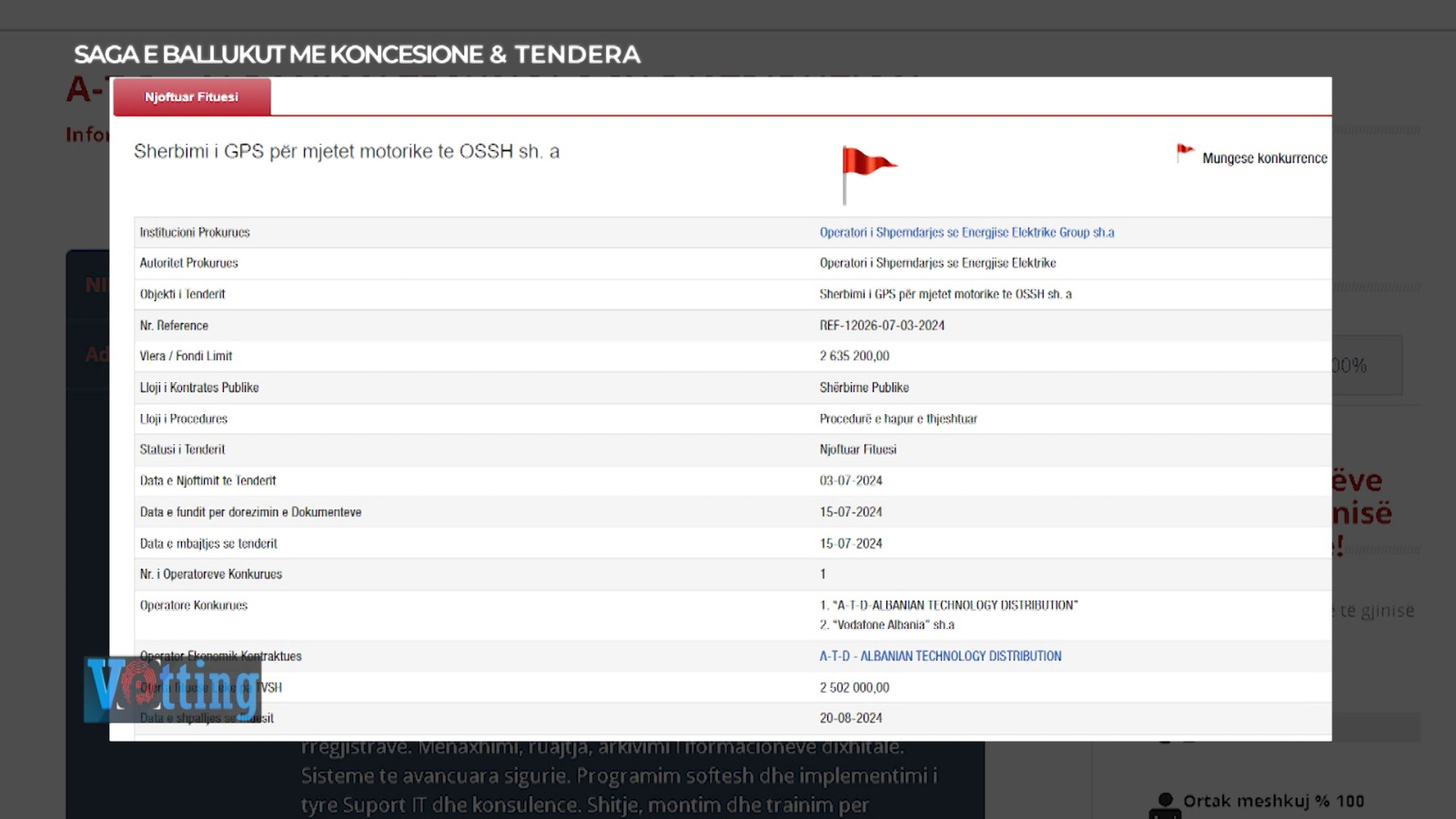Select the Statusi i Tenderit label
Image resolution: width=1456 pixels, height=819 pixels.
182,450
